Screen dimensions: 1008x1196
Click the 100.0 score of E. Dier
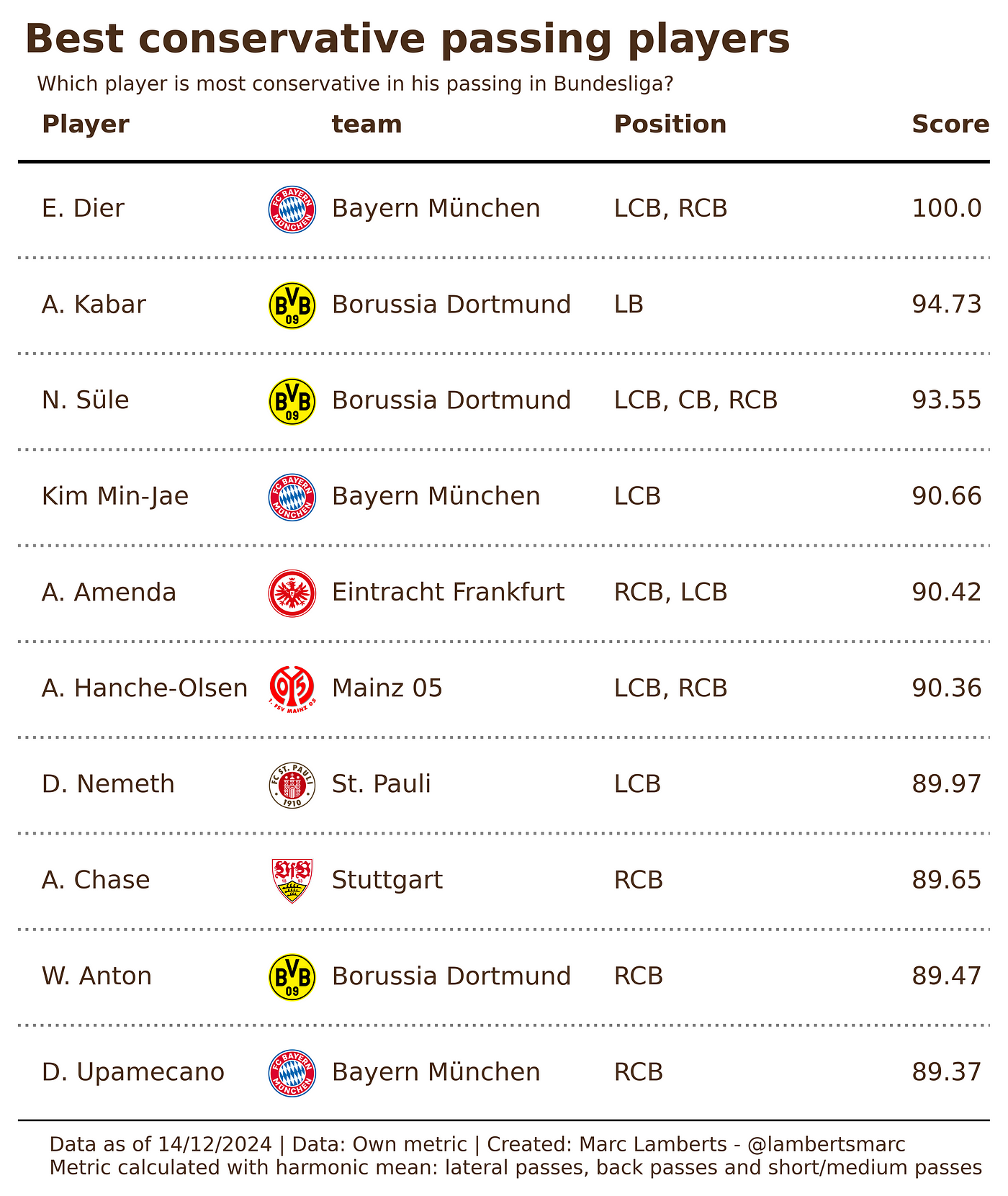click(x=947, y=209)
